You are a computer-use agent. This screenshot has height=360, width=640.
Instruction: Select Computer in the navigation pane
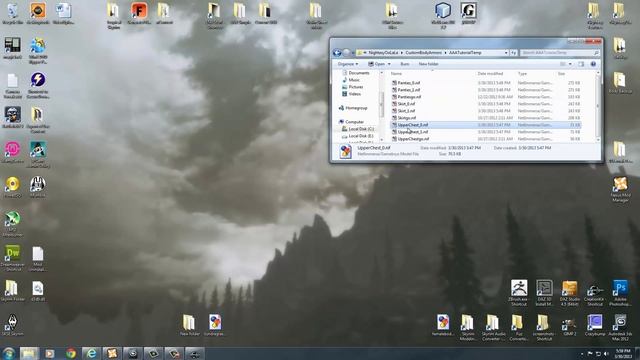(354, 122)
